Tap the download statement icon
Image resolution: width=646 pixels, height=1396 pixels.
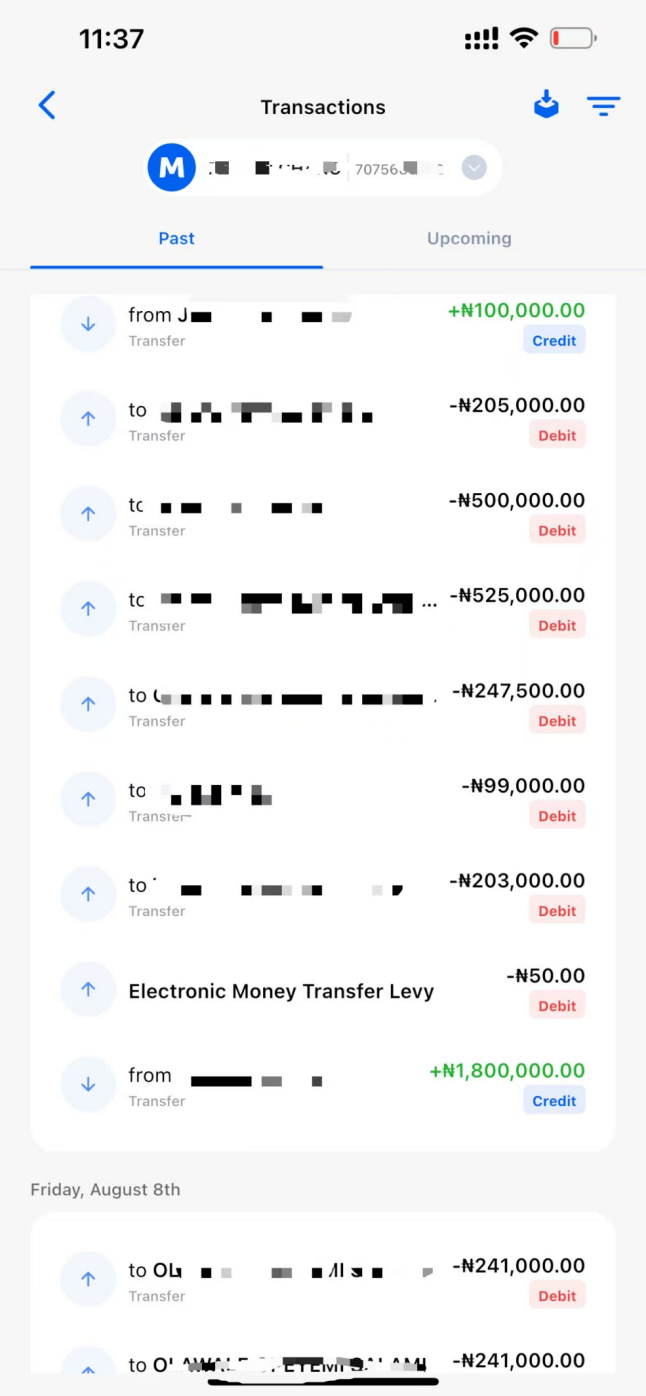coord(546,104)
